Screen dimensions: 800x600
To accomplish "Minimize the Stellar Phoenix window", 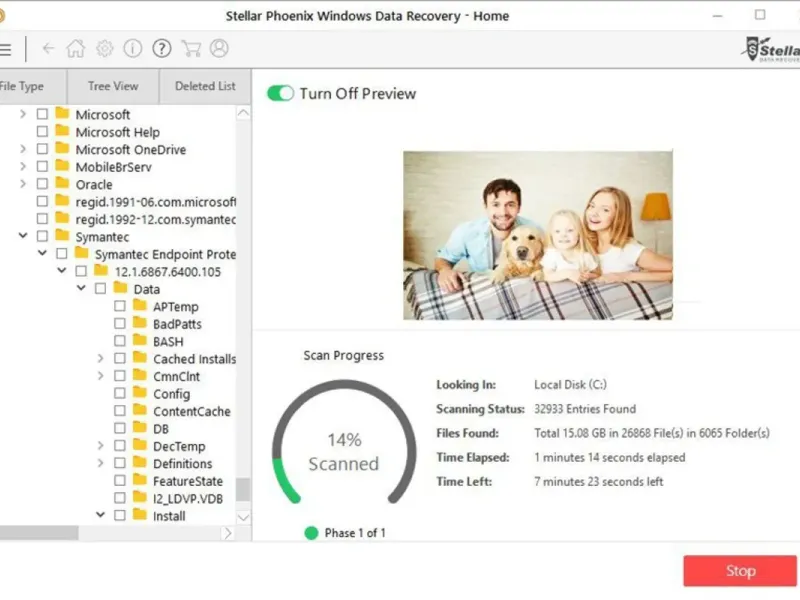I will [717, 16].
